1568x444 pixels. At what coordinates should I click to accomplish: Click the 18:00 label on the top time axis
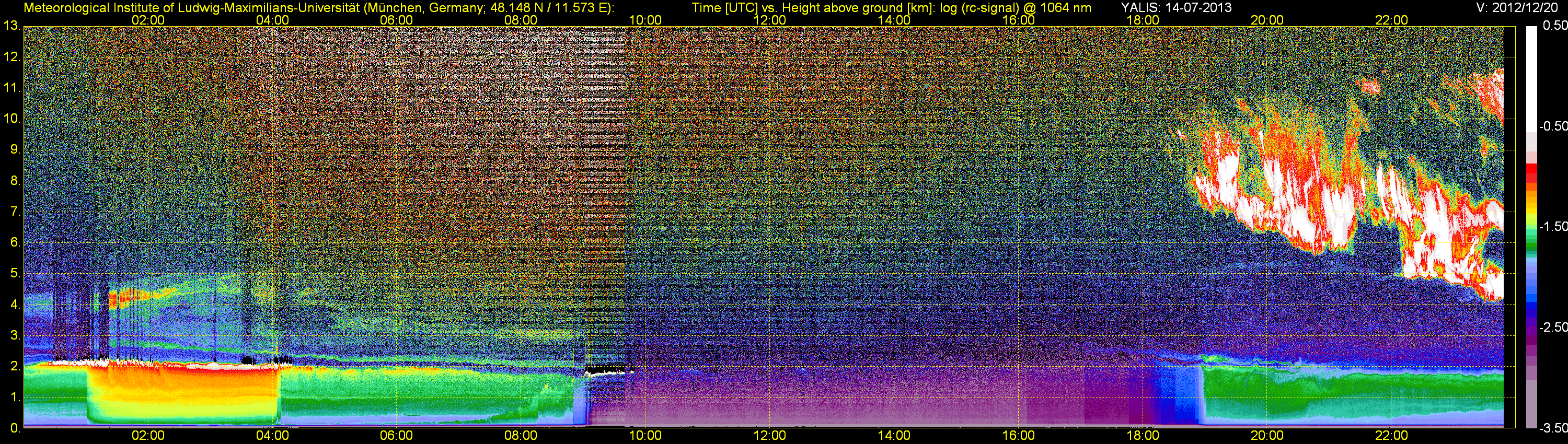click(1143, 20)
